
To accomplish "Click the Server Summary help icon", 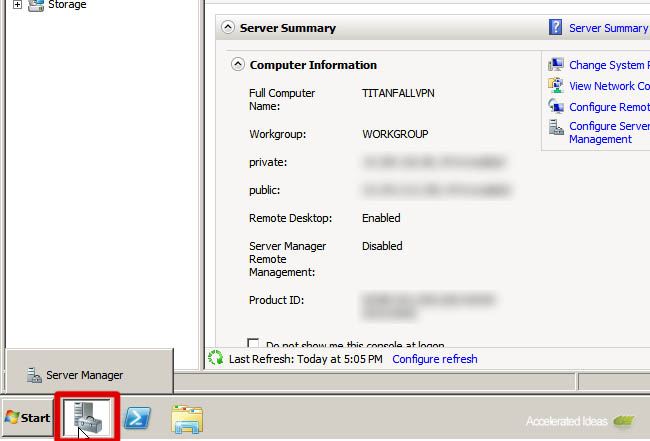I will (555, 27).
